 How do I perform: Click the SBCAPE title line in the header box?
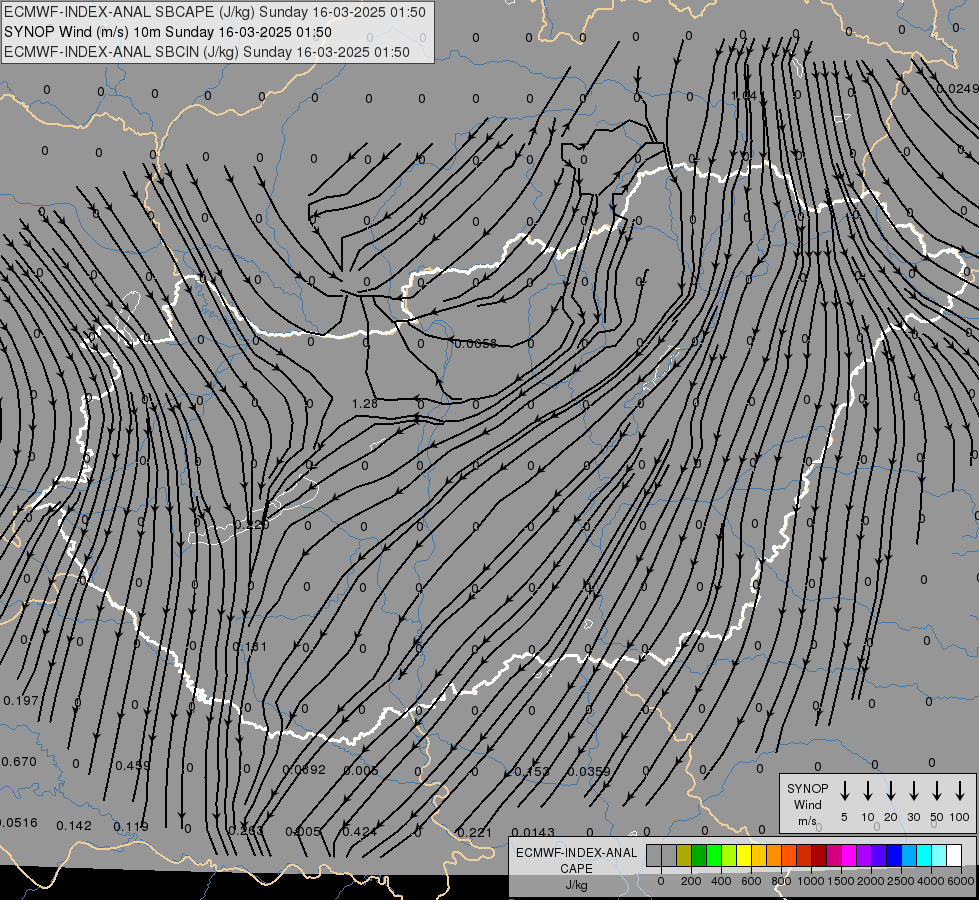click(x=215, y=12)
